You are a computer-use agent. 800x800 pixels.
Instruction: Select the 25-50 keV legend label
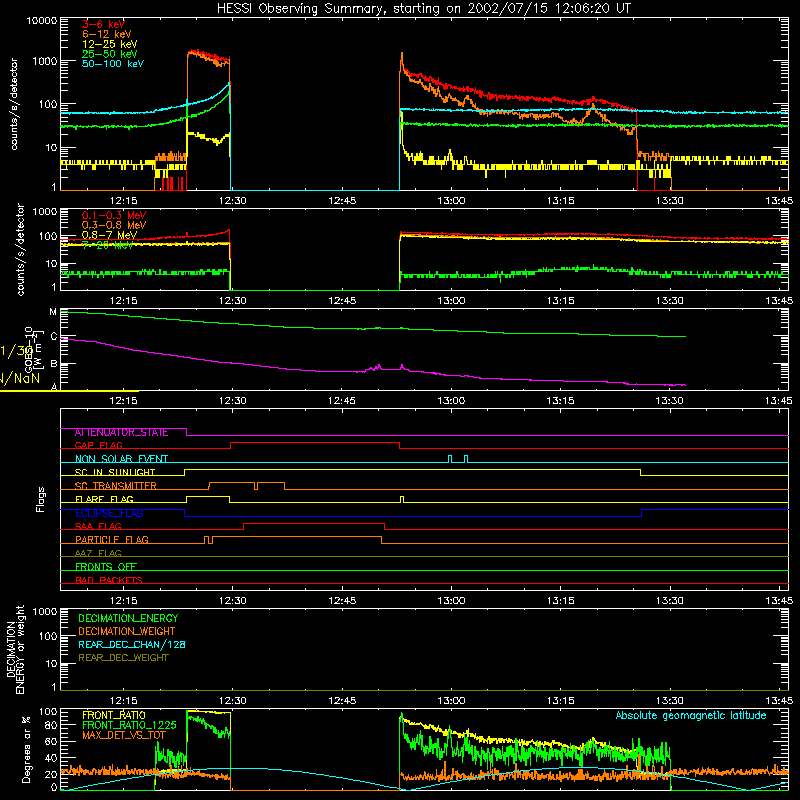click(x=109, y=54)
